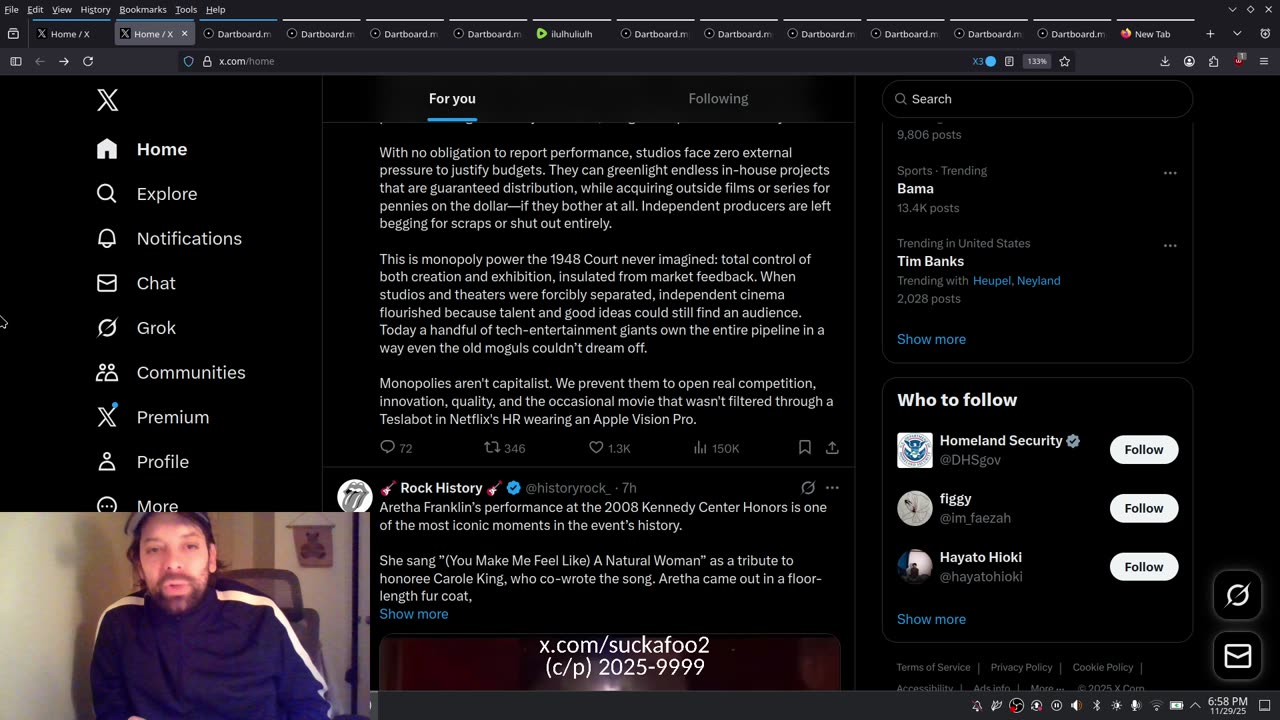The width and height of the screenshot is (1280, 720).
Task: Open Grok from the sidebar
Action: pyautogui.click(x=136, y=328)
